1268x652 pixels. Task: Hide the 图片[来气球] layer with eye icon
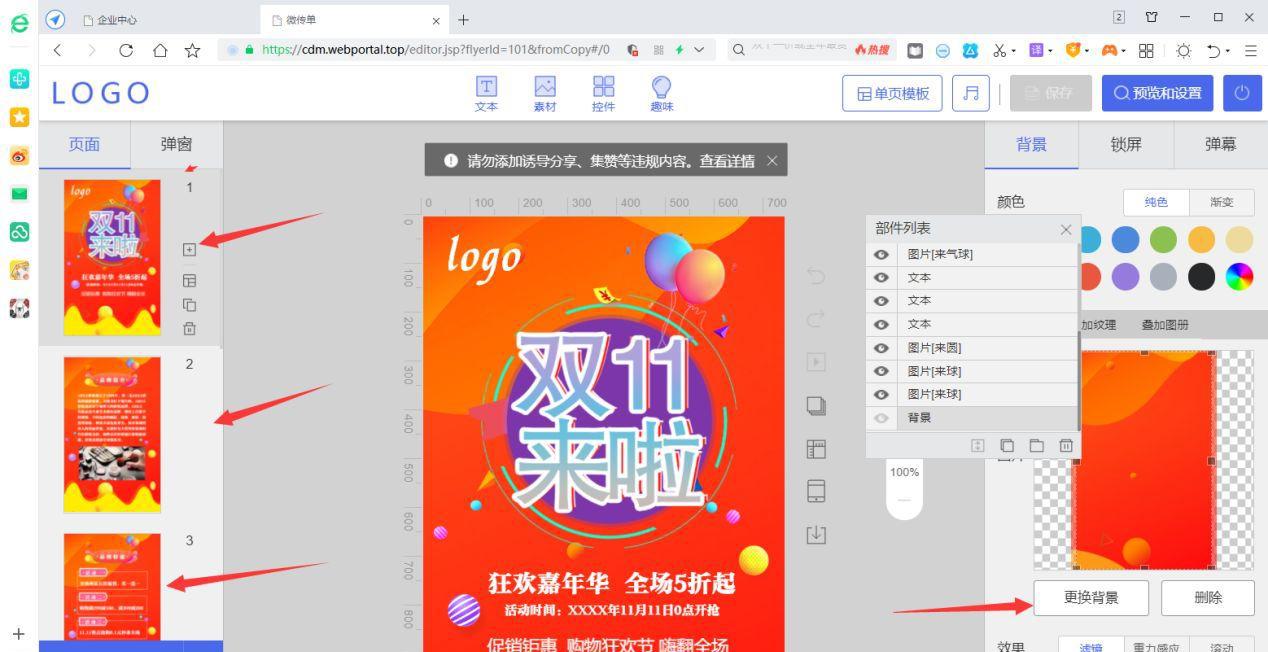[x=881, y=255]
